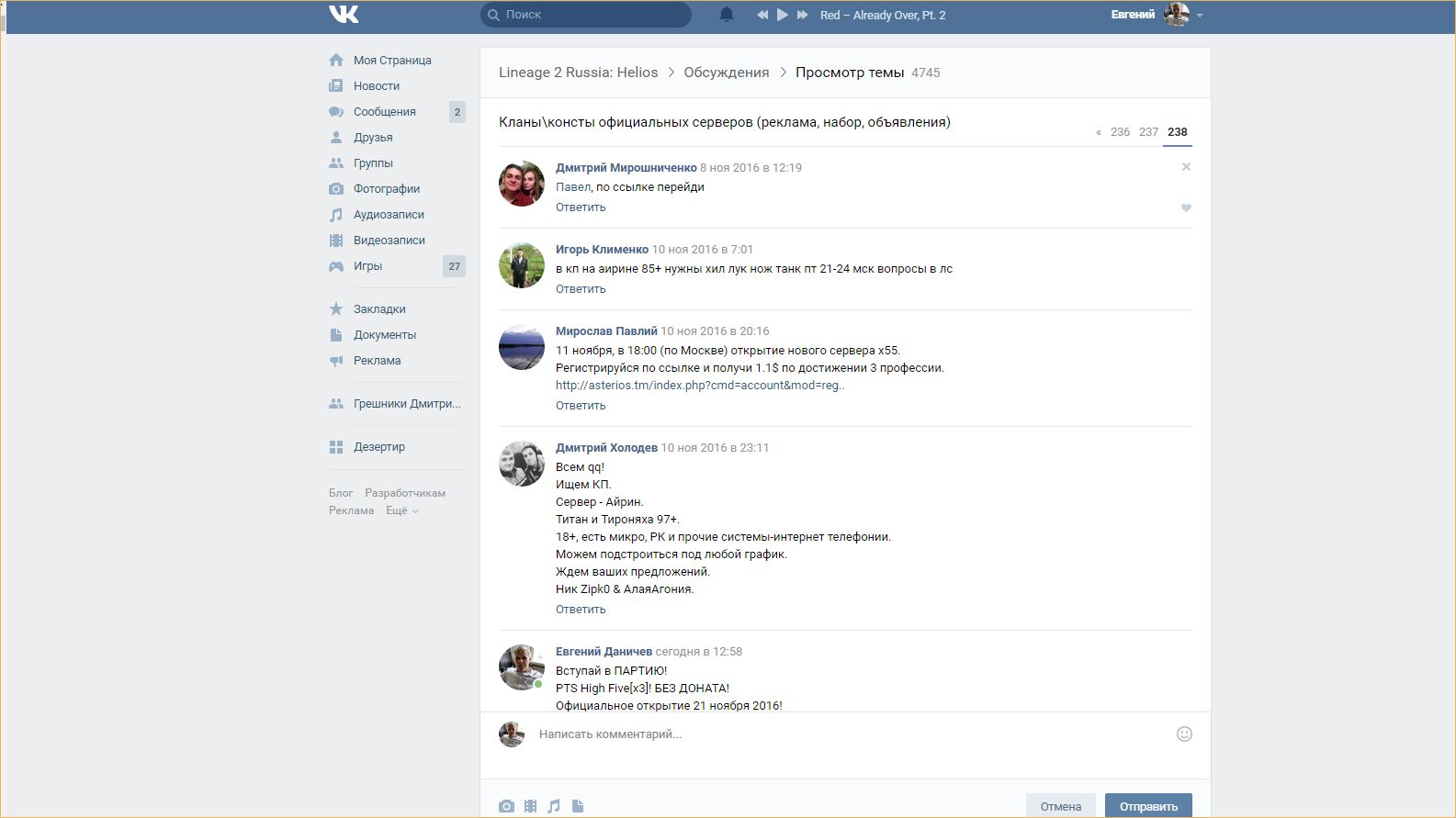The height and width of the screenshot is (818, 1456).
Task: Play the current audio track
Action: tap(783, 15)
